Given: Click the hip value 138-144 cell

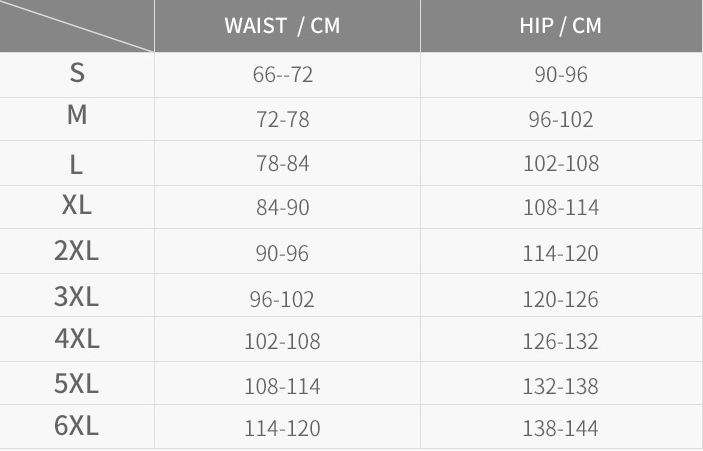Looking at the screenshot, I should point(560,428).
